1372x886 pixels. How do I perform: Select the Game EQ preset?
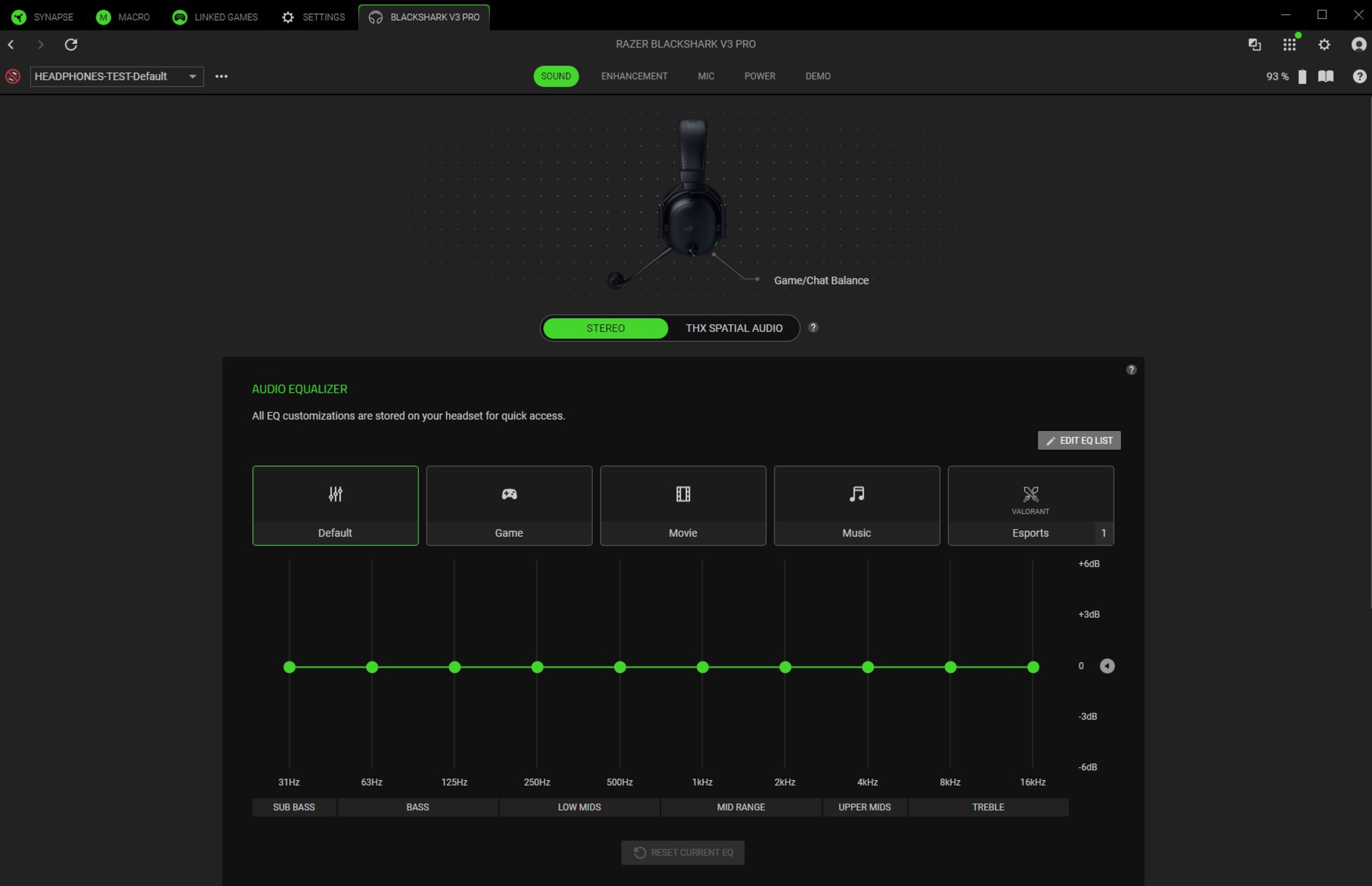click(x=508, y=506)
